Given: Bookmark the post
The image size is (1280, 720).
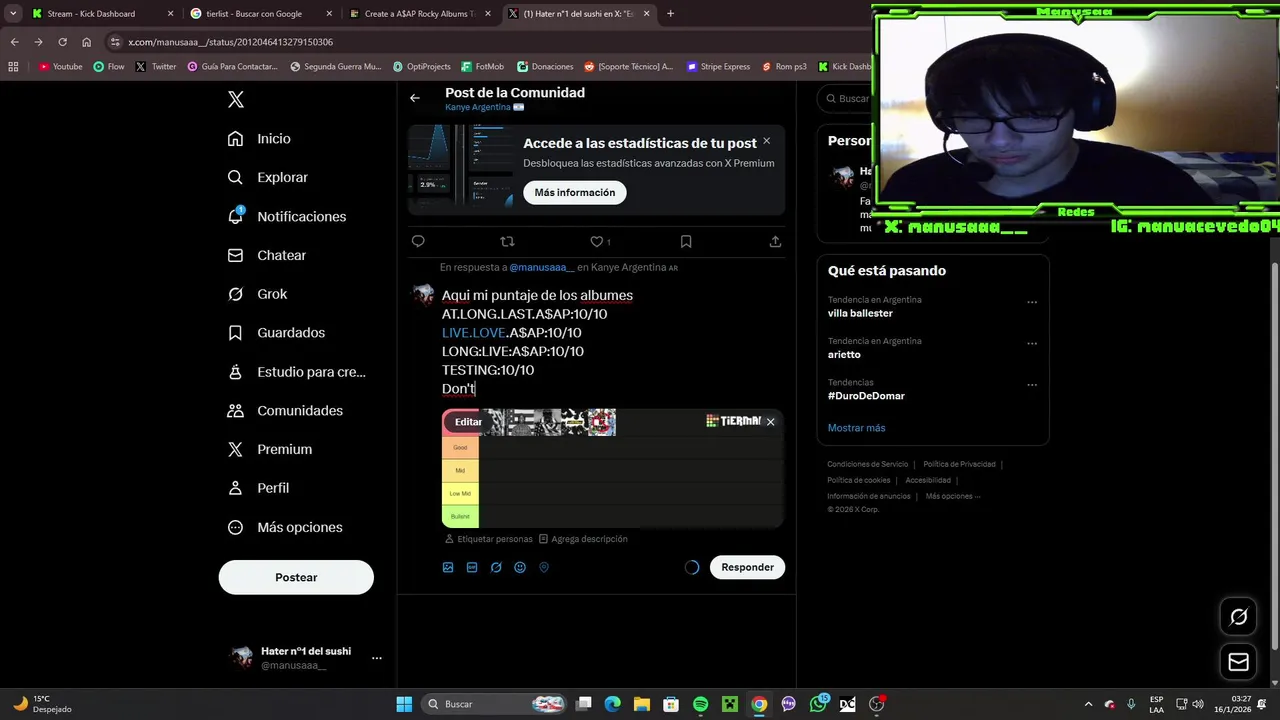Looking at the screenshot, I should click(x=686, y=241).
